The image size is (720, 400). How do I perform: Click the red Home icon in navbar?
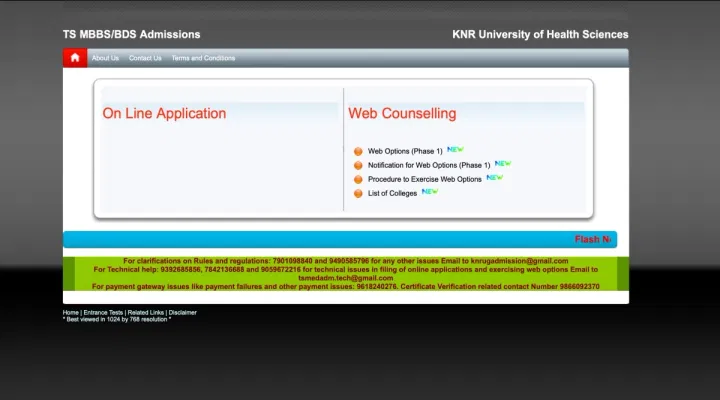pos(75,58)
